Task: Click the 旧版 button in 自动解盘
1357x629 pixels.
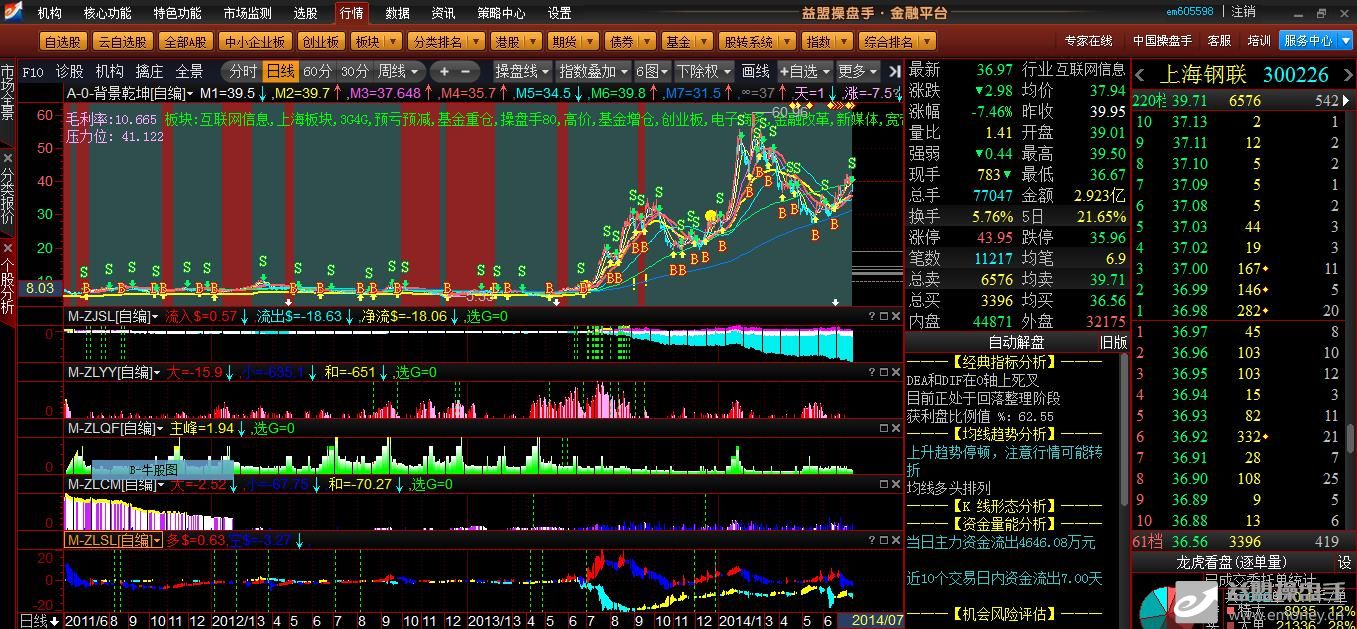Action: coord(1113,343)
